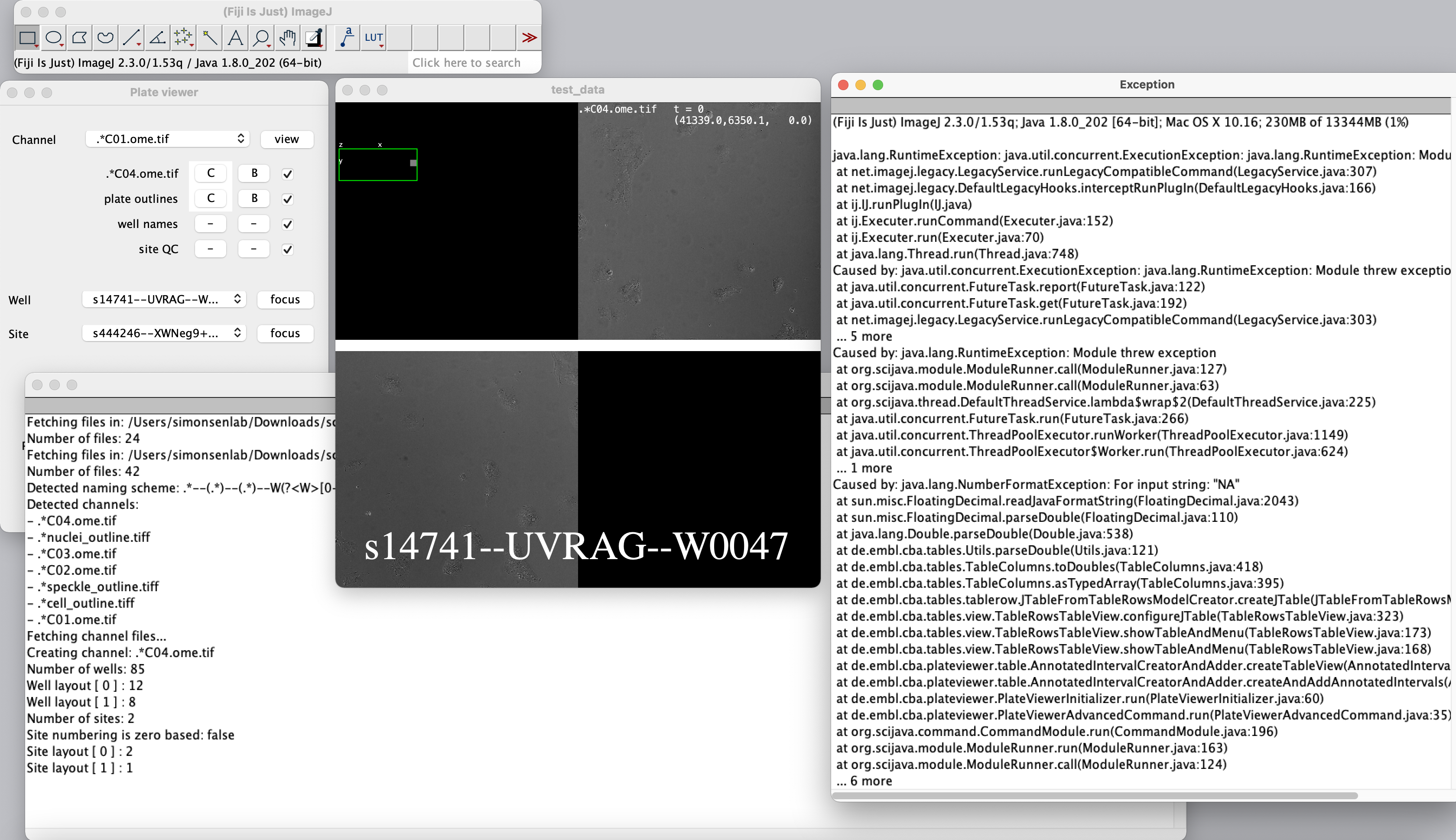Expand the Site dropdown s444246--XWNeg9
Viewport: 1456px width, 840px height.
(x=164, y=333)
